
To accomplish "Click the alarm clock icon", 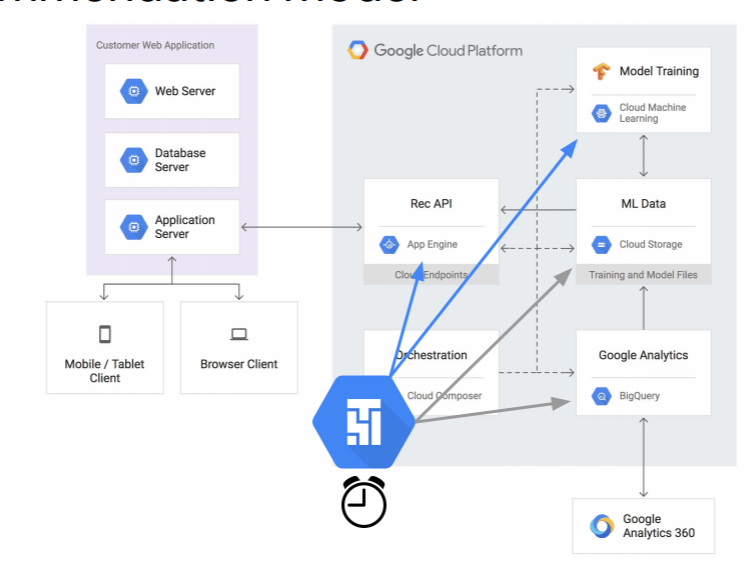I will pos(364,502).
